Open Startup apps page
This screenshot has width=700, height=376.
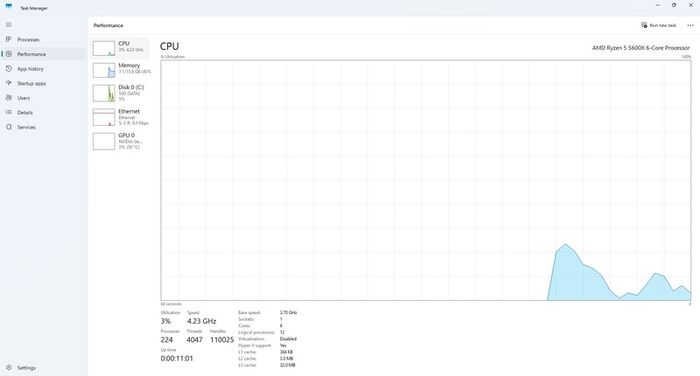pos(31,84)
